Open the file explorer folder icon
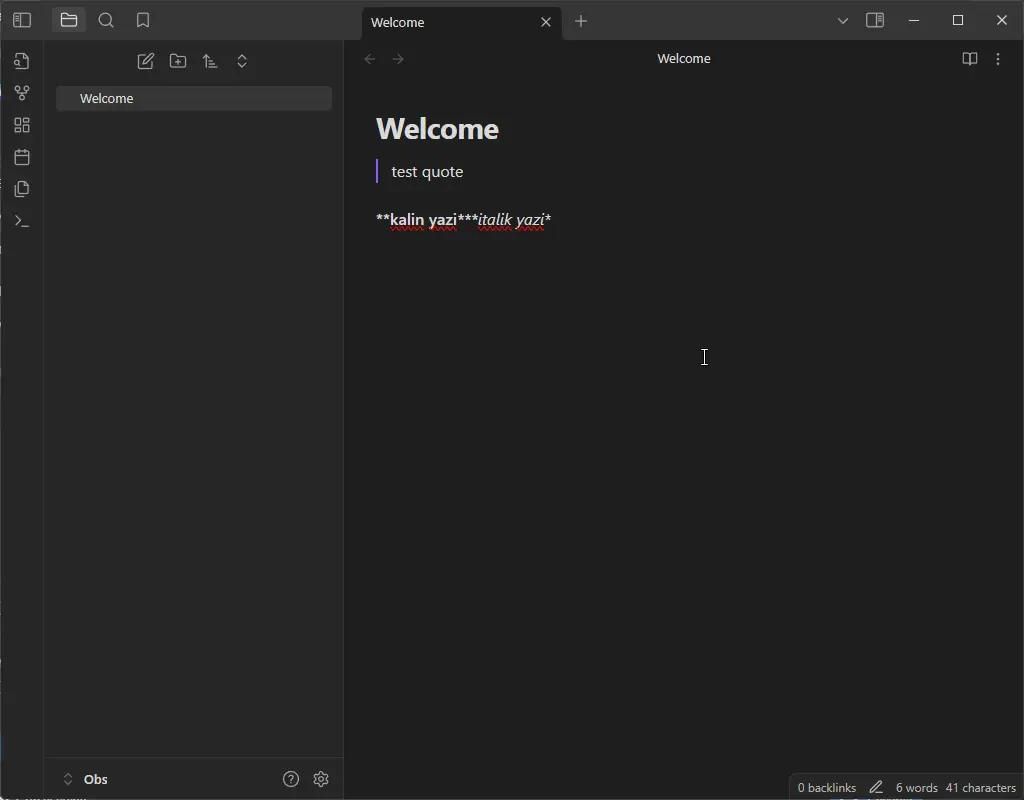Image resolution: width=1024 pixels, height=800 pixels. pyautogui.click(x=69, y=21)
